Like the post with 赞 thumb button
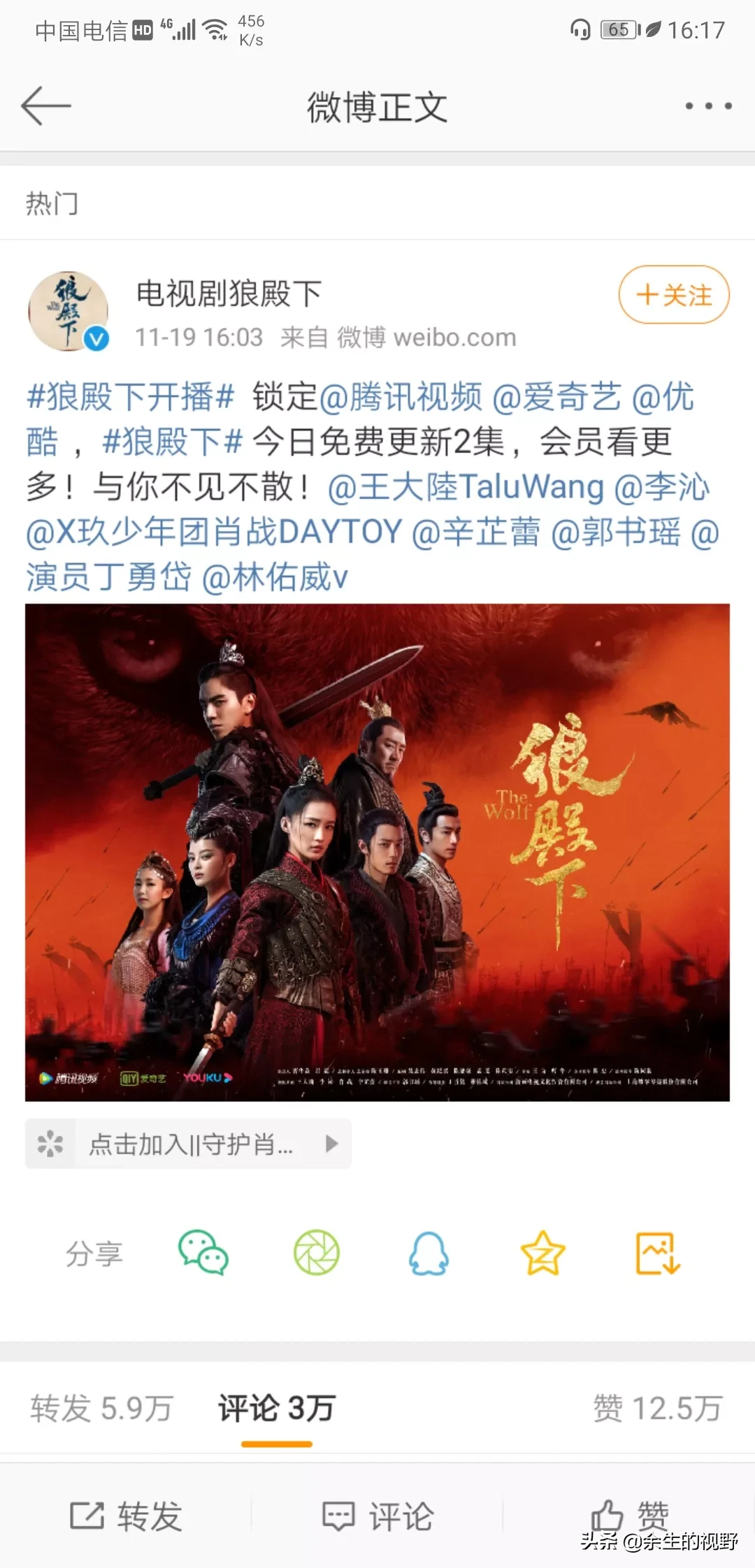755x1568 pixels. click(630, 1515)
